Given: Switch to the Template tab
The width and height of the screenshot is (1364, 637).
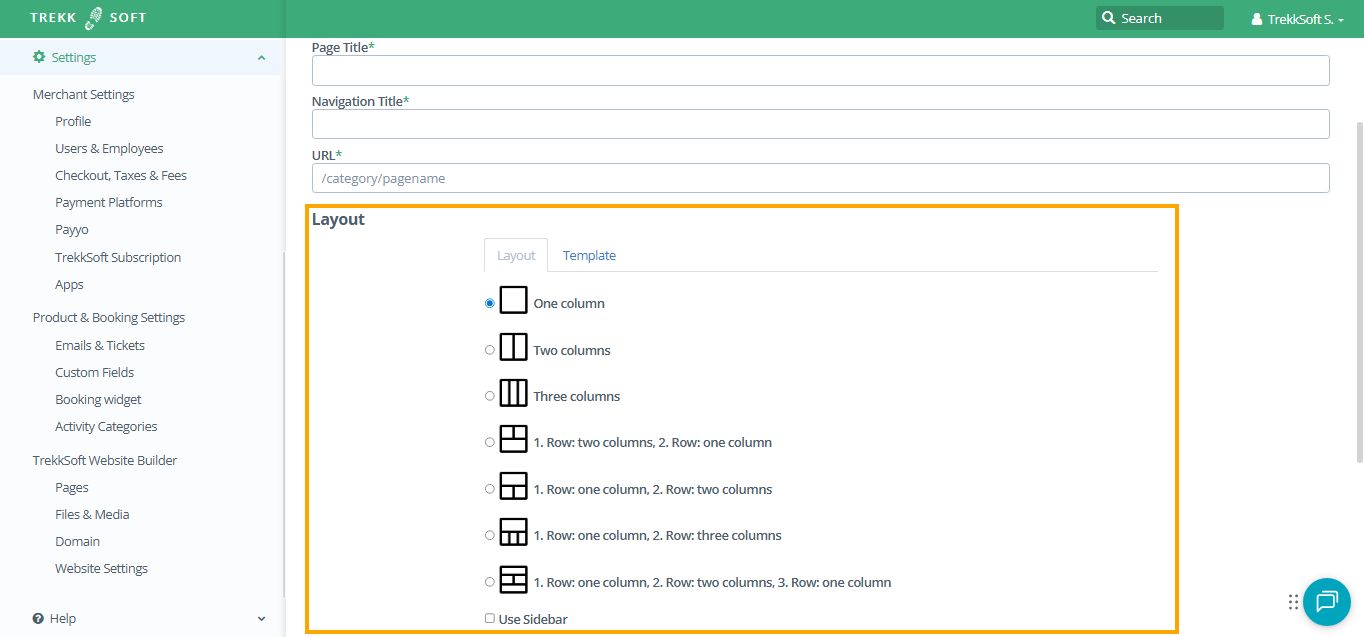Looking at the screenshot, I should pyautogui.click(x=589, y=256).
